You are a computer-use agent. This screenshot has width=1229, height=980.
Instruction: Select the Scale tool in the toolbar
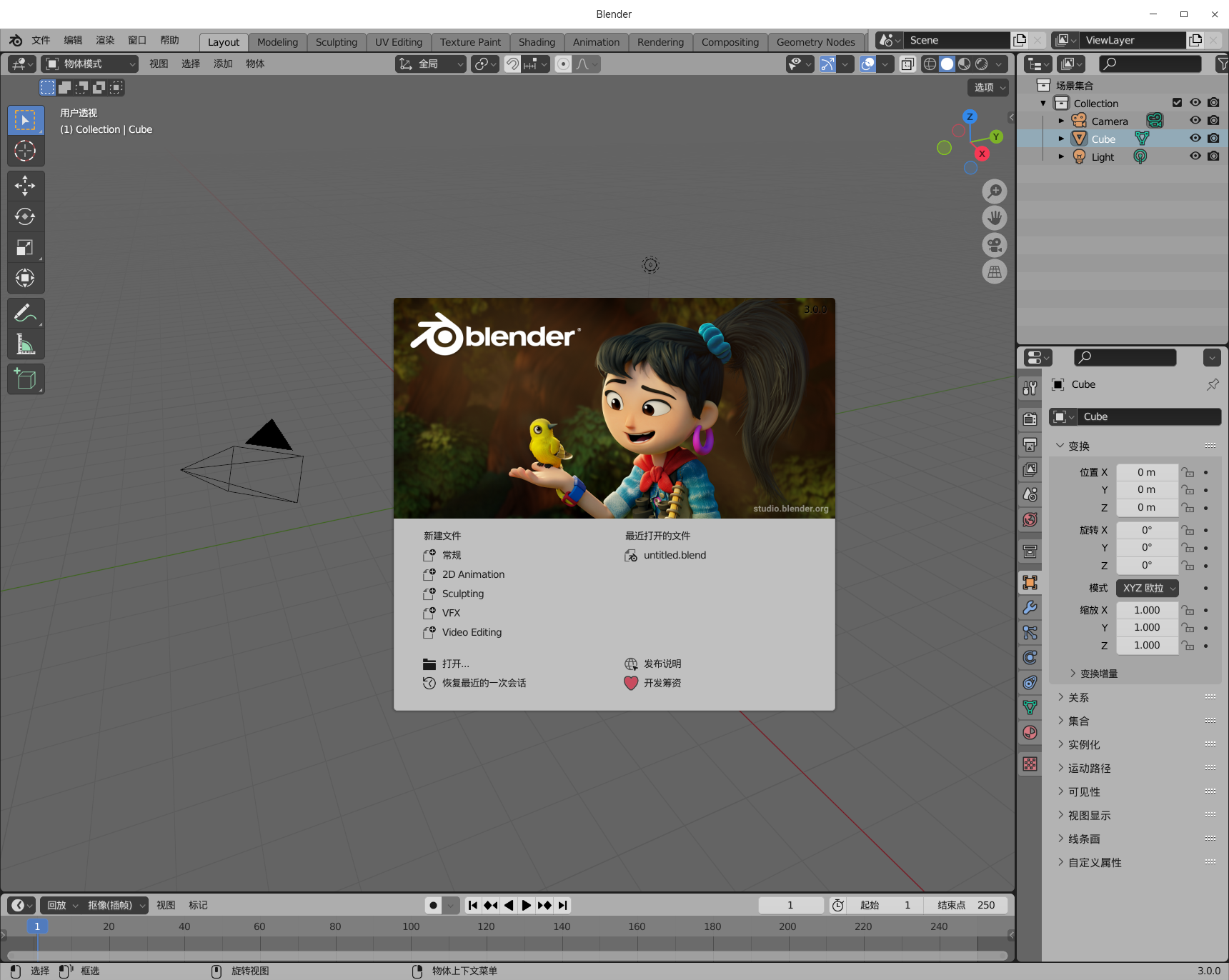(25, 248)
